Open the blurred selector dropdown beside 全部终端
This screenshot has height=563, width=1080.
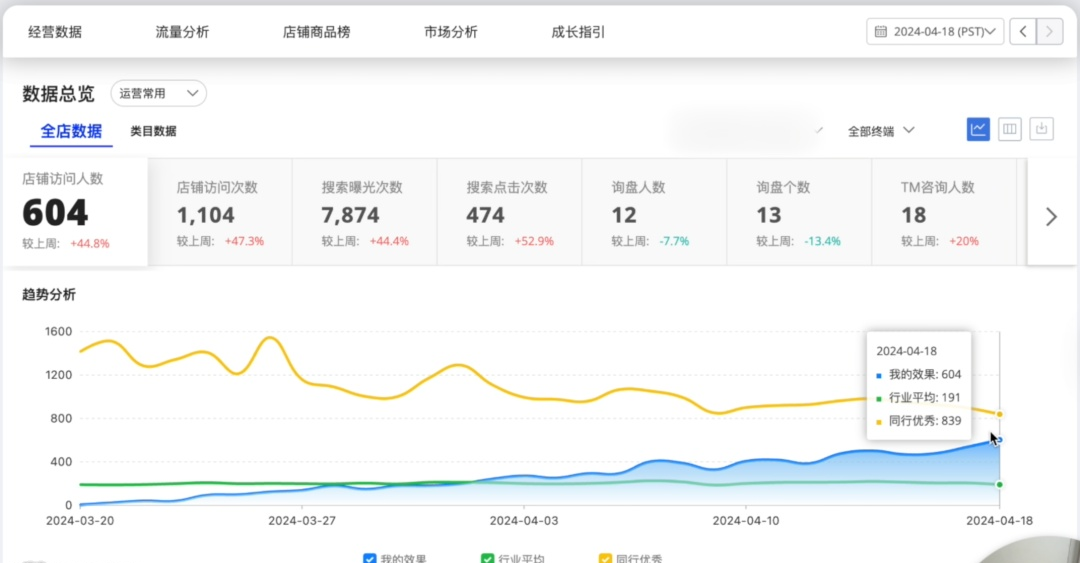click(x=747, y=130)
